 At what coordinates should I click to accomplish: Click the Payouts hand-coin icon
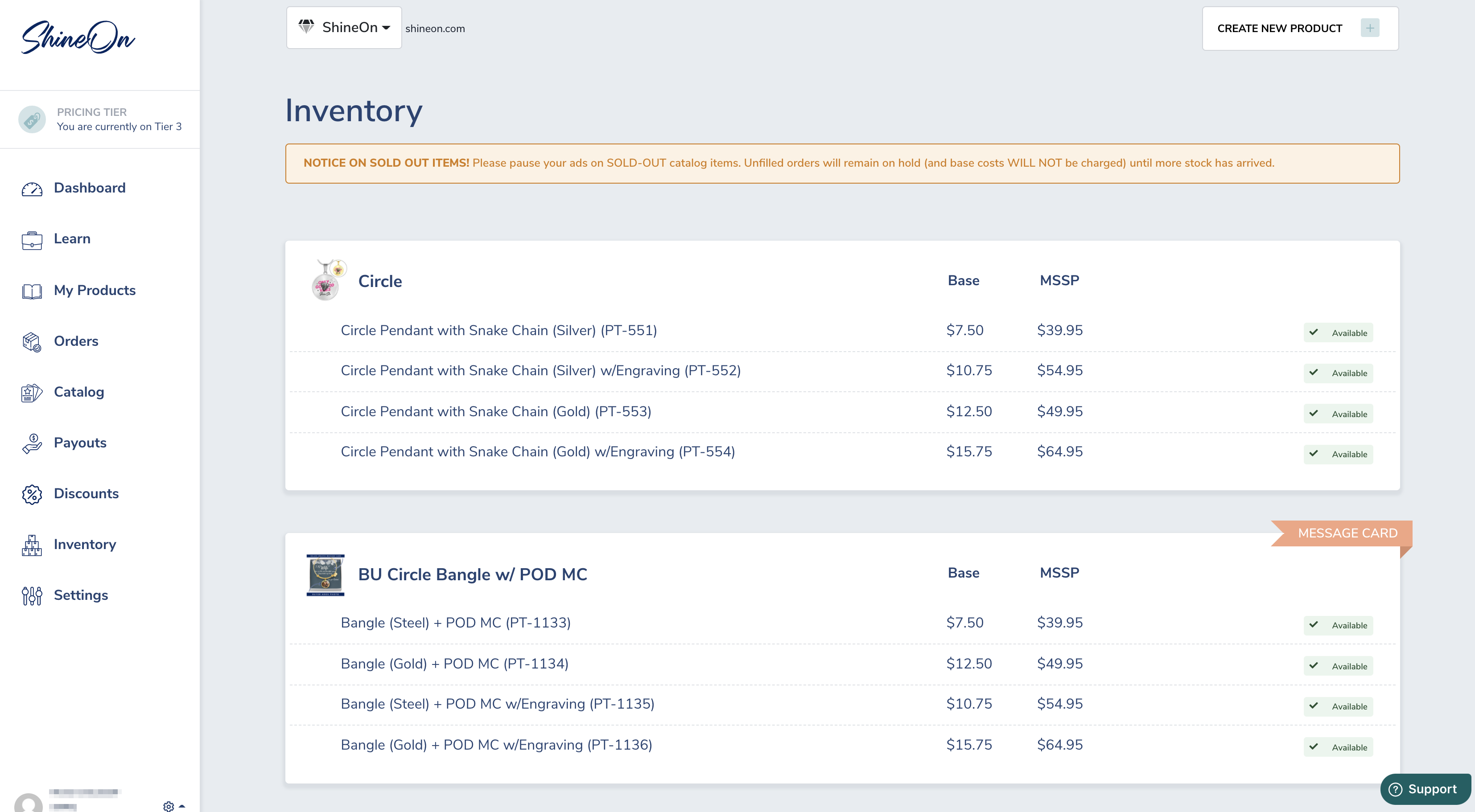pyautogui.click(x=32, y=443)
